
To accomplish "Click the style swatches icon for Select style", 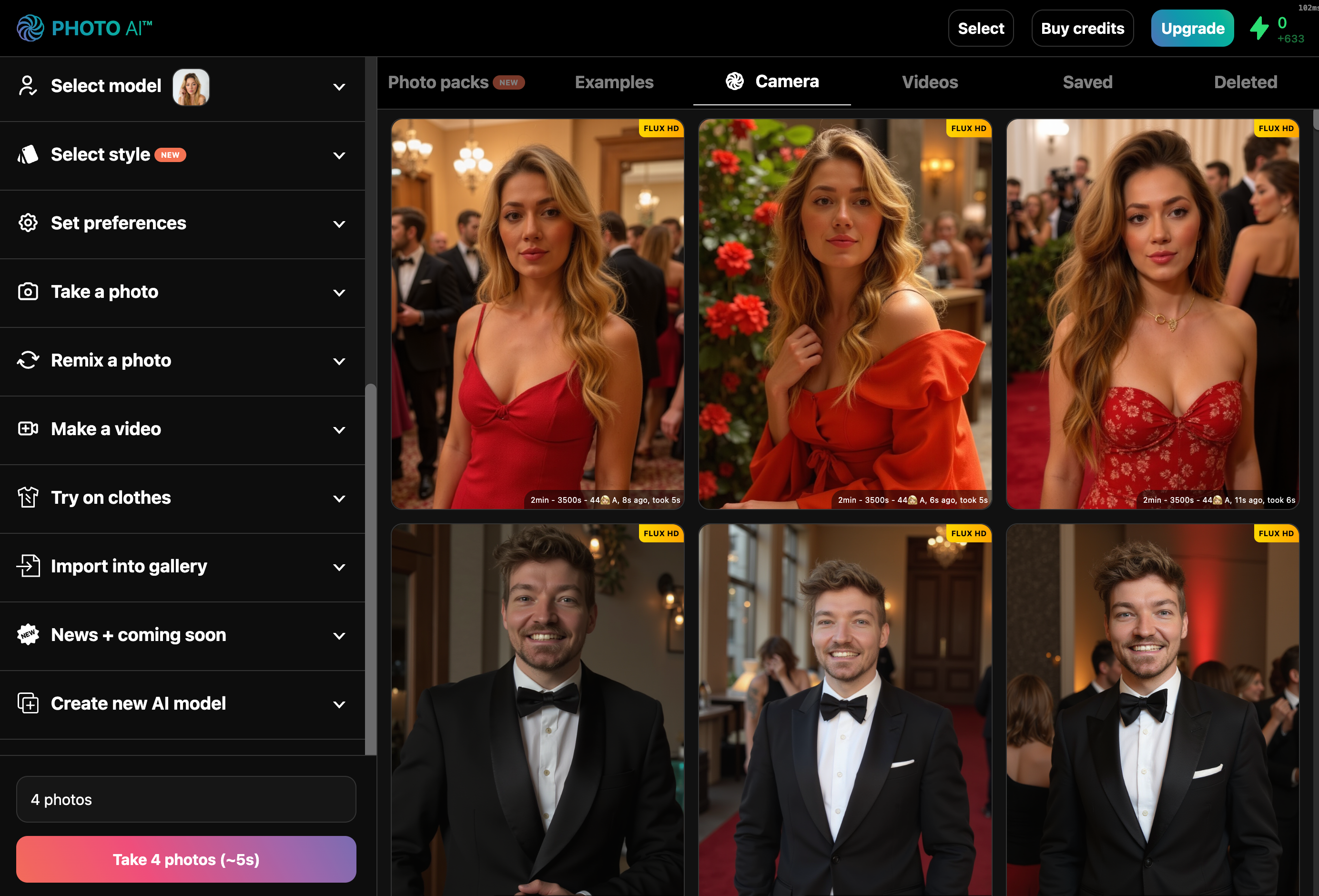I will pyautogui.click(x=28, y=154).
